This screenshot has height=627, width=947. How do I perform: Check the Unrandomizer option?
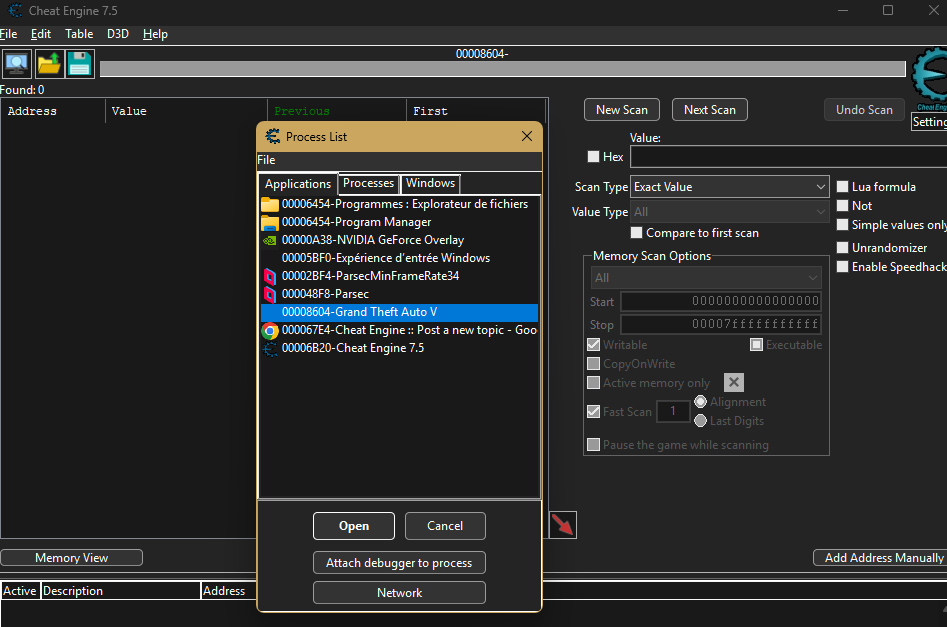click(x=843, y=248)
